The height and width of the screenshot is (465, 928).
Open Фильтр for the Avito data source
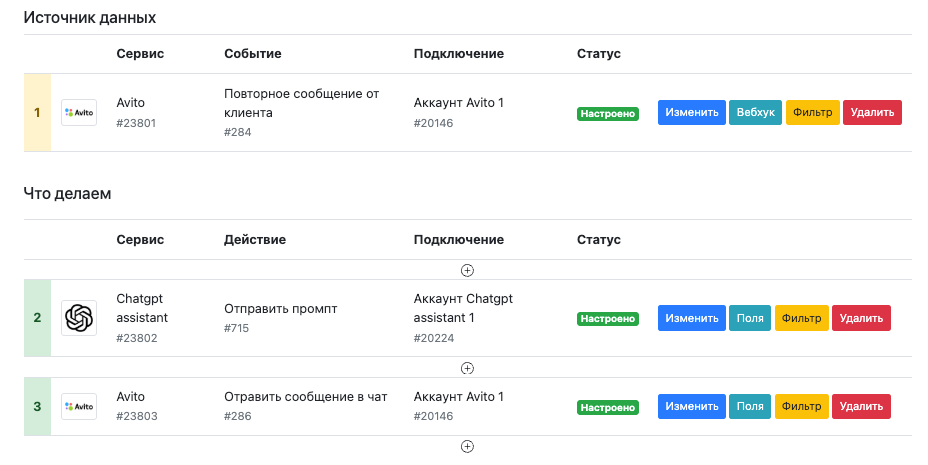(813, 112)
